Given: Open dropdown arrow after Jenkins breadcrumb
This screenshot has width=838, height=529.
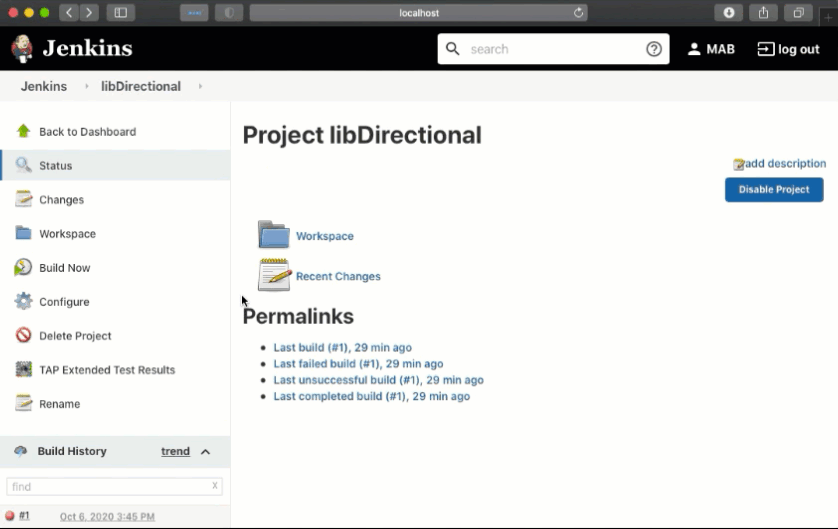Looking at the screenshot, I should (86, 87).
